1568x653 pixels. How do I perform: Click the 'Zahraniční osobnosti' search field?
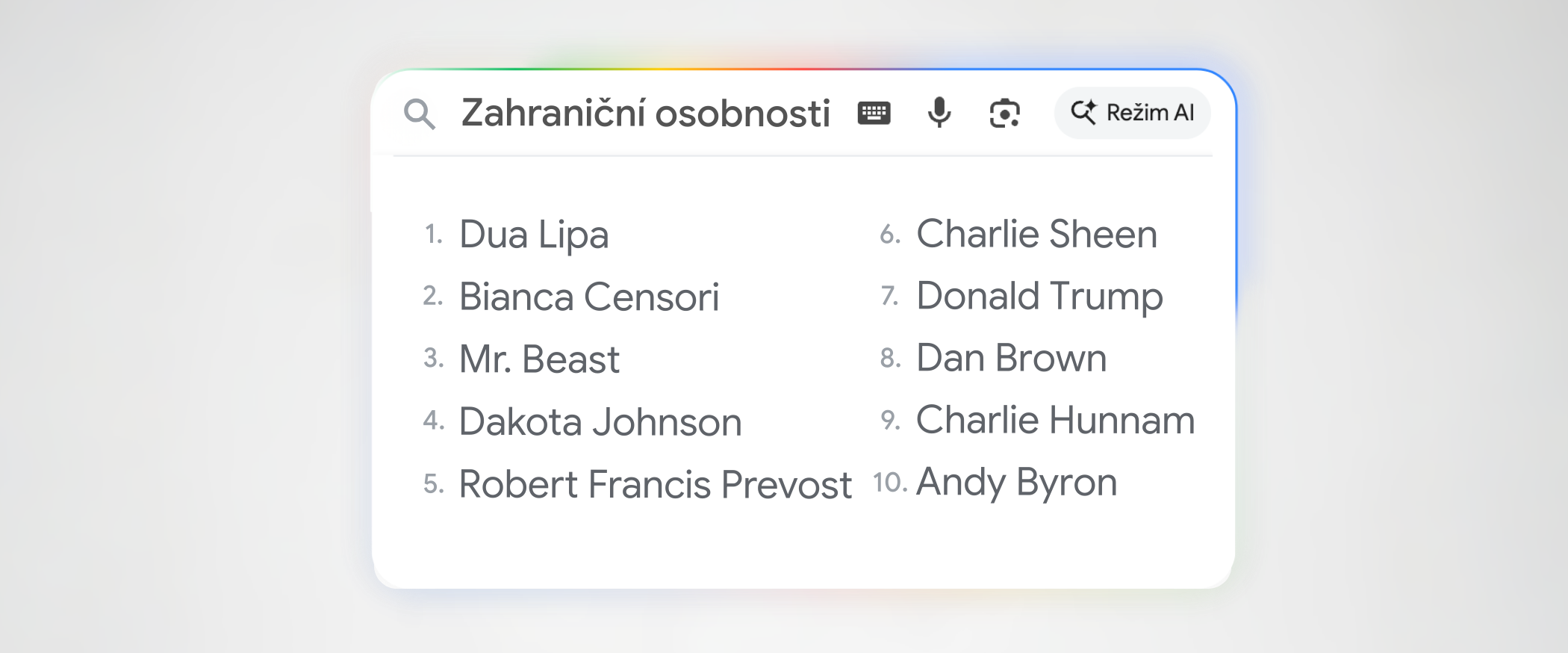[x=645, y=114]
